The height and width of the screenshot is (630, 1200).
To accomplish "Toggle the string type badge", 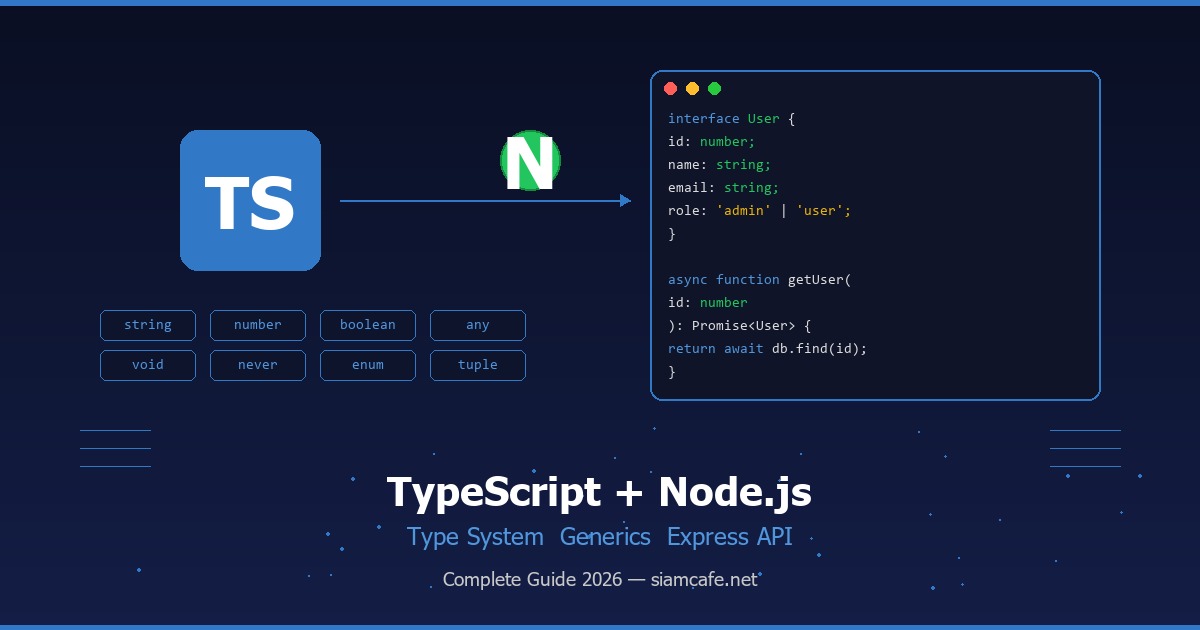I will [x=148, y=325].
